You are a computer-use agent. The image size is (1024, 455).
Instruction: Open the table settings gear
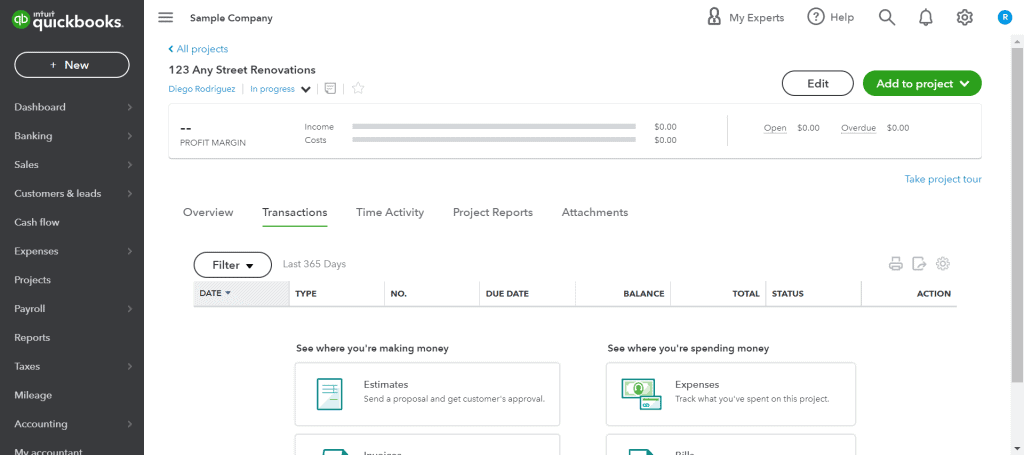(x=942, y=264)
